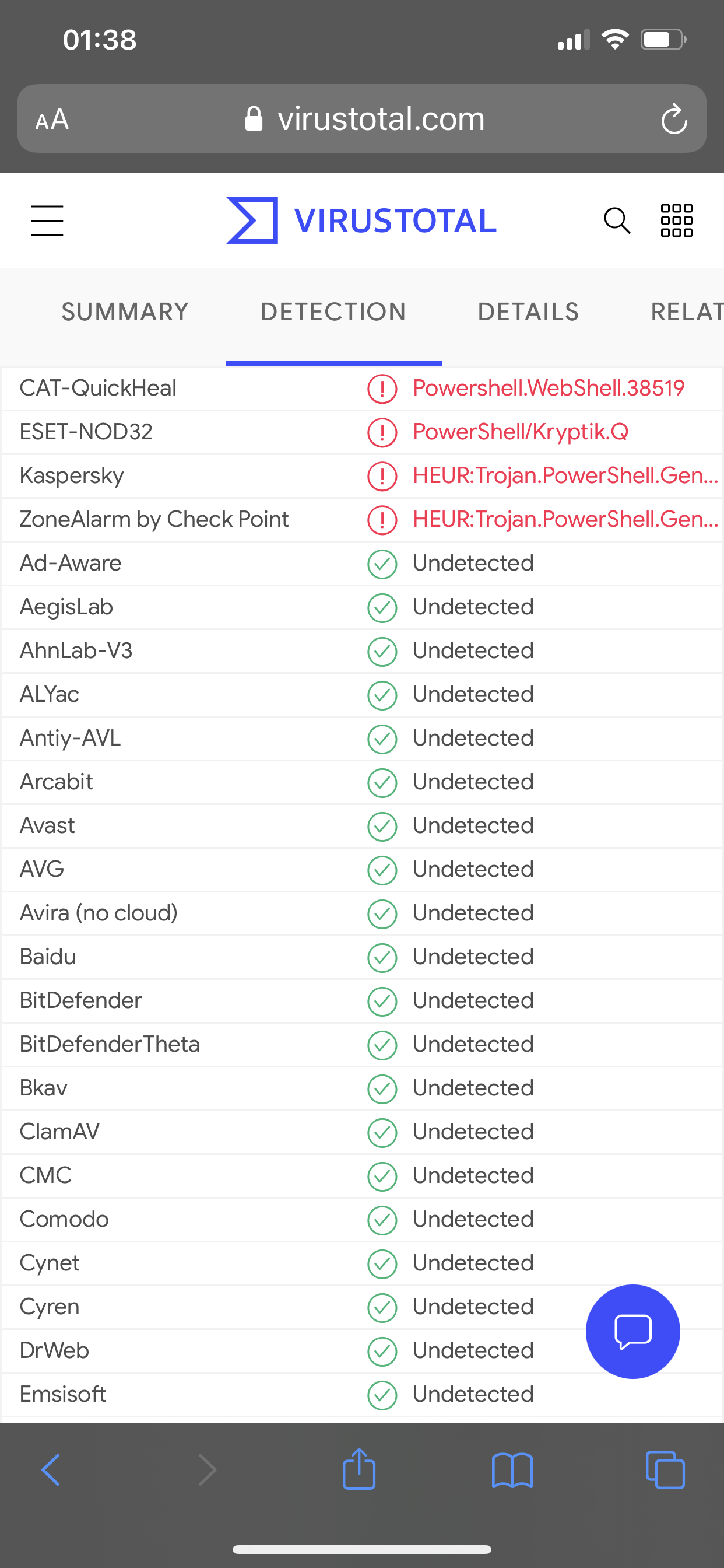Viewport: 724px width, 1568px height.
Task: Reload the page in address bar
Action: [674, 118]
